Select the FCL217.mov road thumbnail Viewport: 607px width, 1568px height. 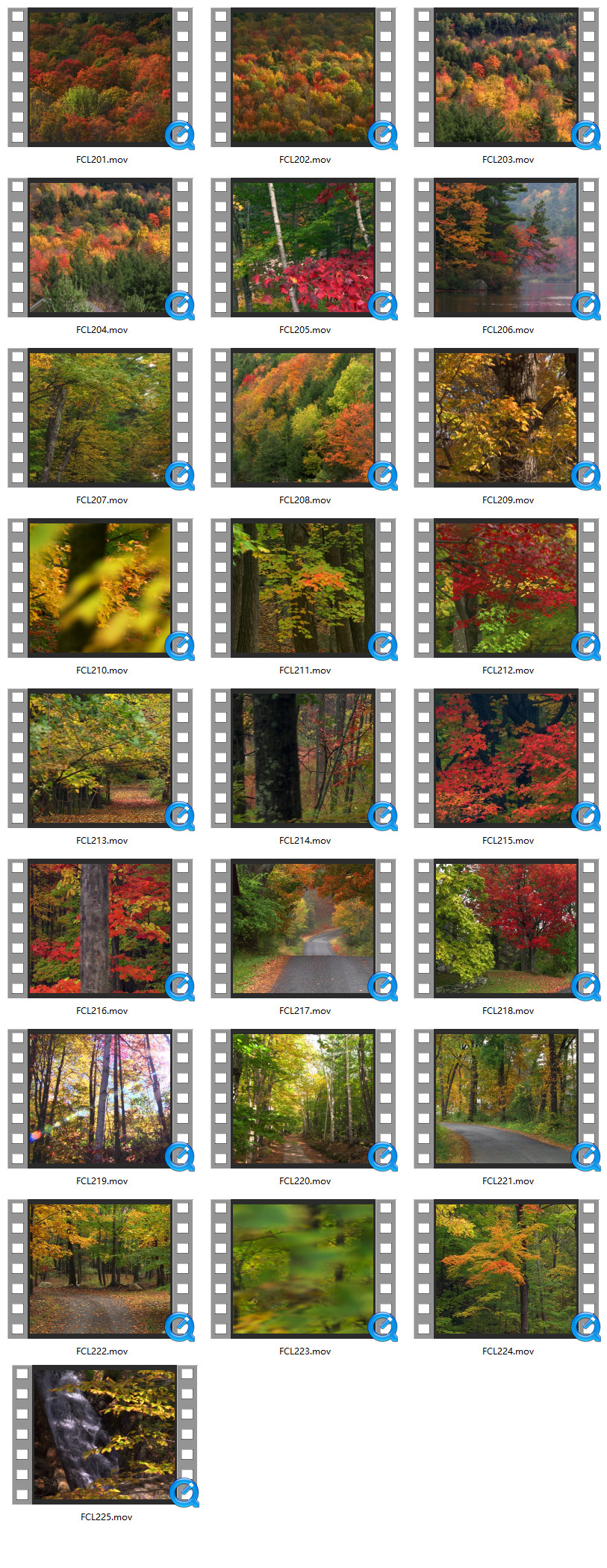pyautogui.click(x=303, y=928)
